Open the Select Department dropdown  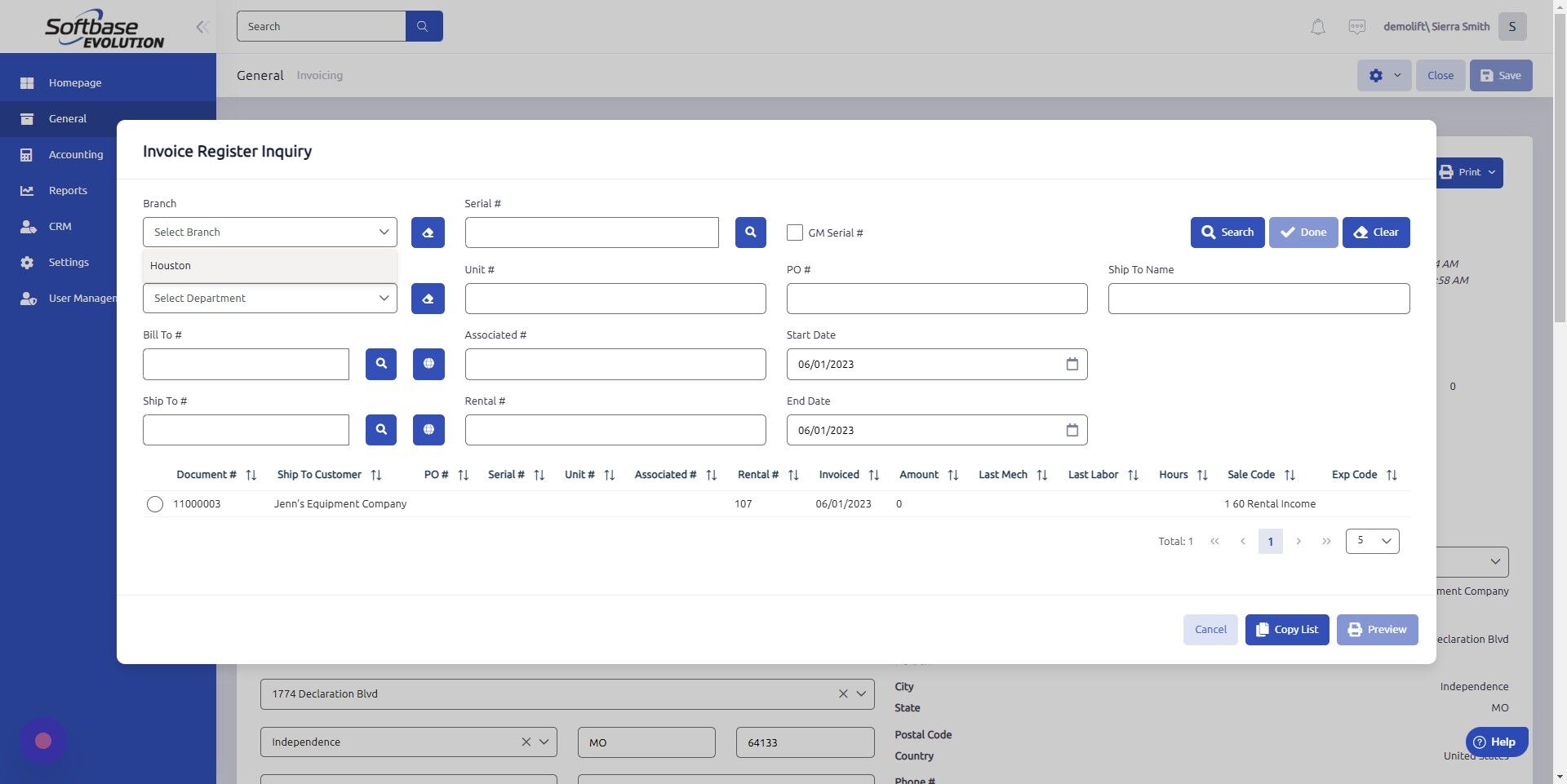(270, 299)
